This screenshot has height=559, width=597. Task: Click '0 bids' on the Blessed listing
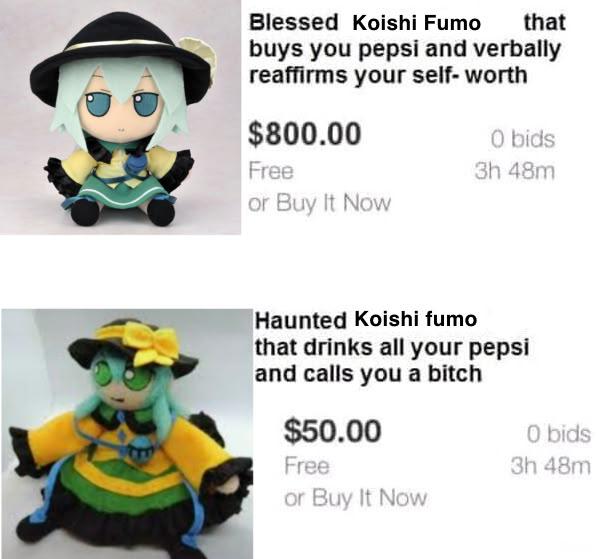point(522,139)
